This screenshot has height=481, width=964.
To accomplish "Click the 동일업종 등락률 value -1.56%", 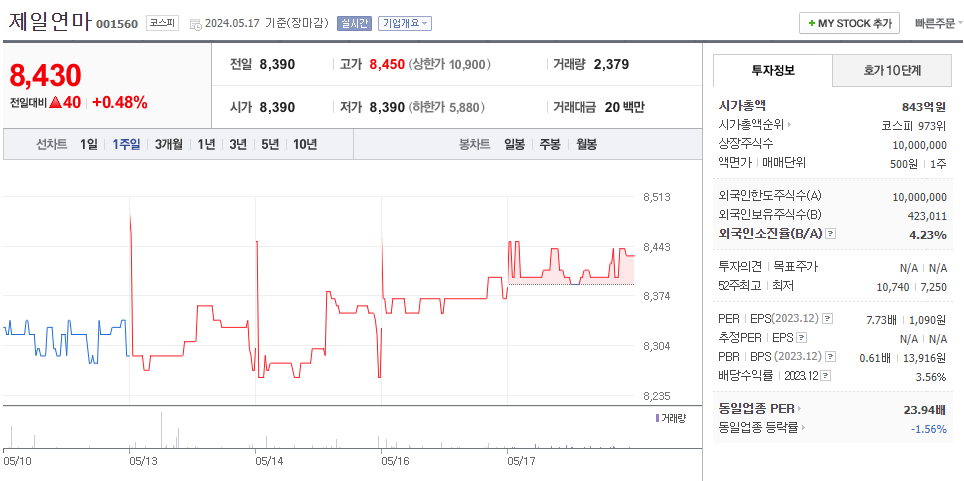I will click(x=929, y=429).
